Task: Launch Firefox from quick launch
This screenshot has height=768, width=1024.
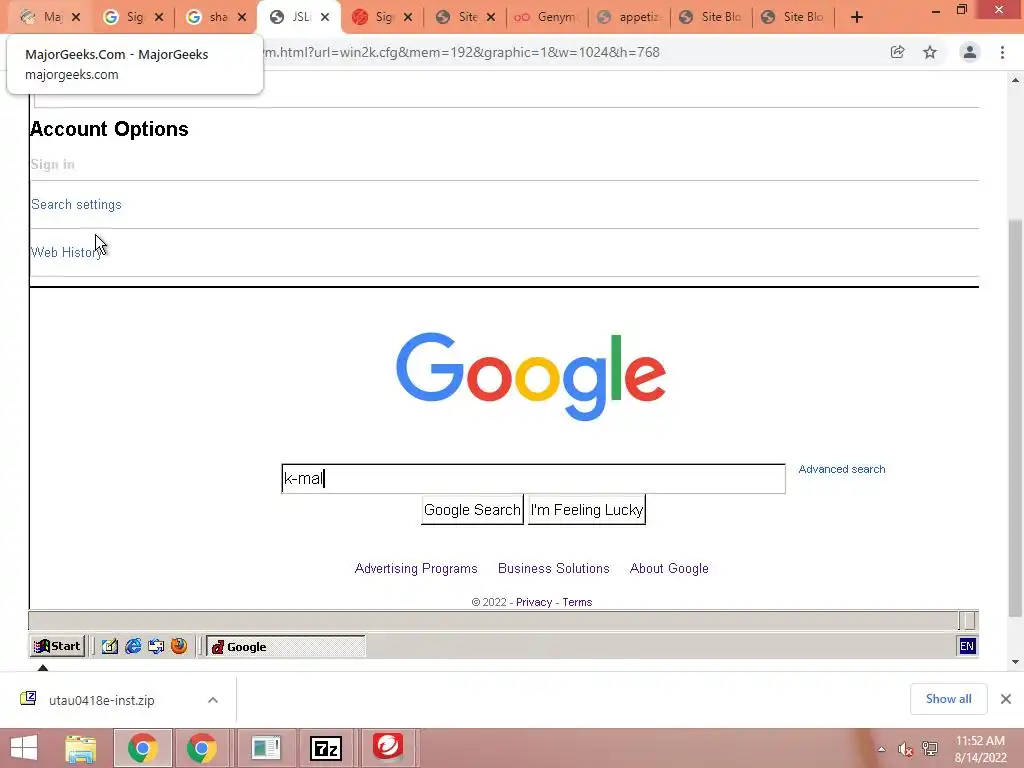Action: click(x=179, y=647)
